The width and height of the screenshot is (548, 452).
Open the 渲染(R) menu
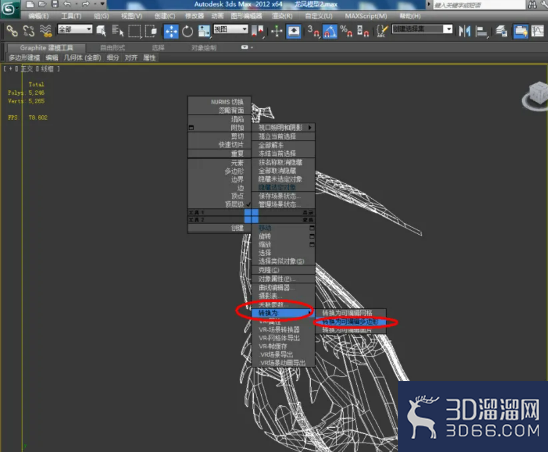(282, 16)
